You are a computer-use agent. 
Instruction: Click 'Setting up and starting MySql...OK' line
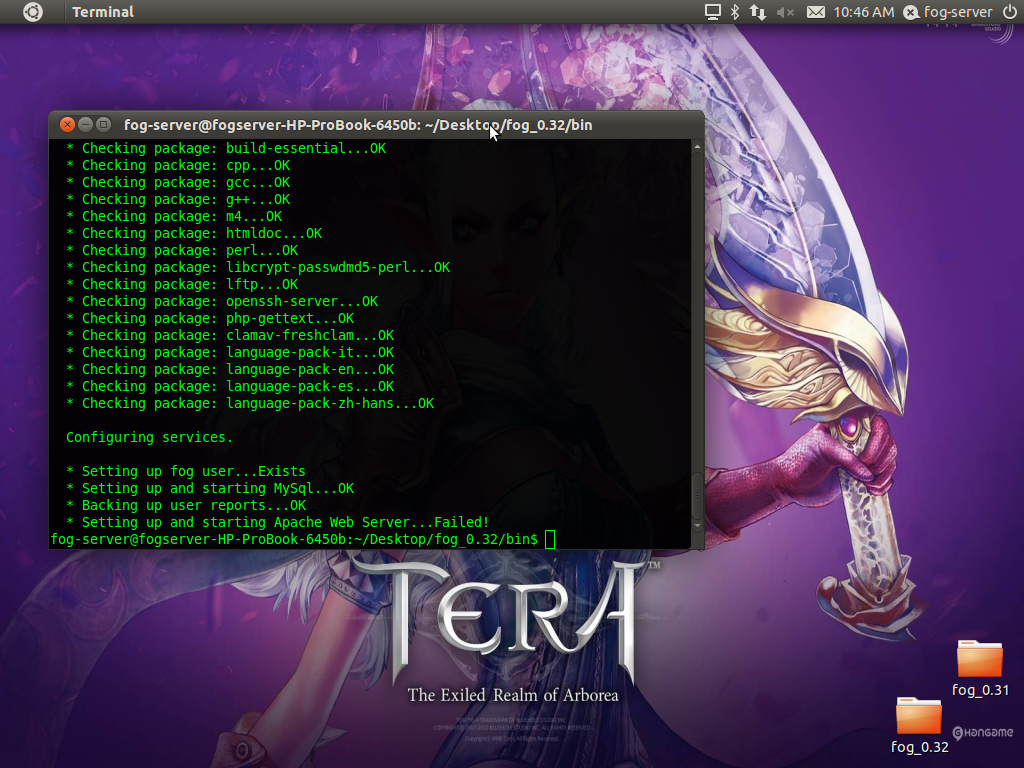pyautogui.click(x=210, y=488)
